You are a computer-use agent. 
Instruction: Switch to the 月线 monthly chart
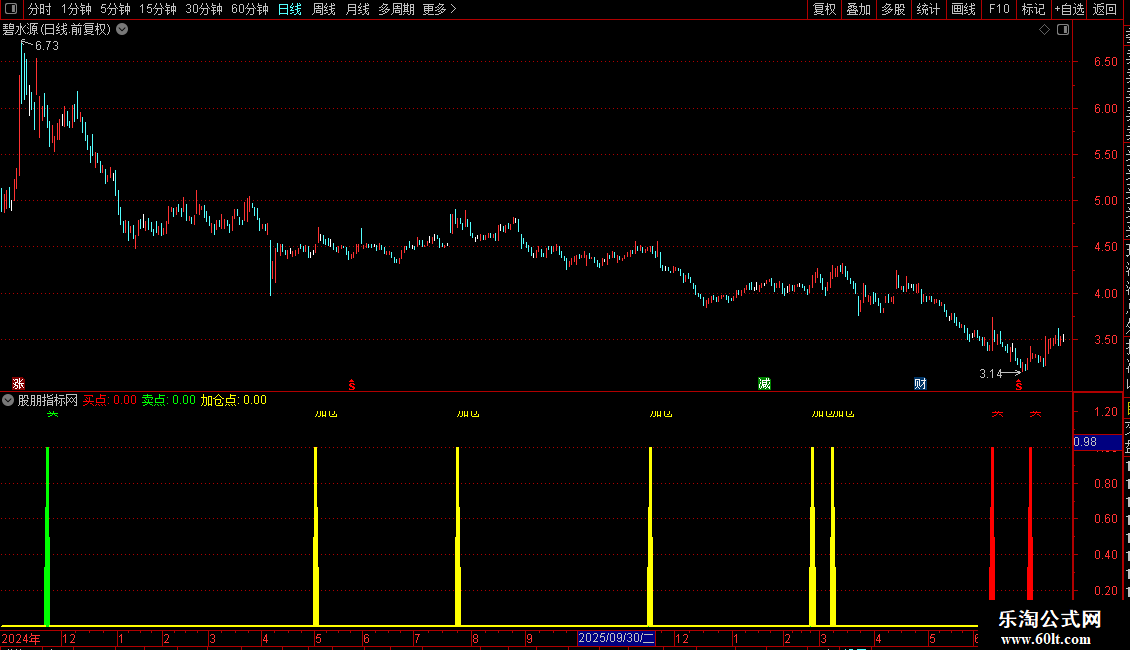(x=357, y=9)
